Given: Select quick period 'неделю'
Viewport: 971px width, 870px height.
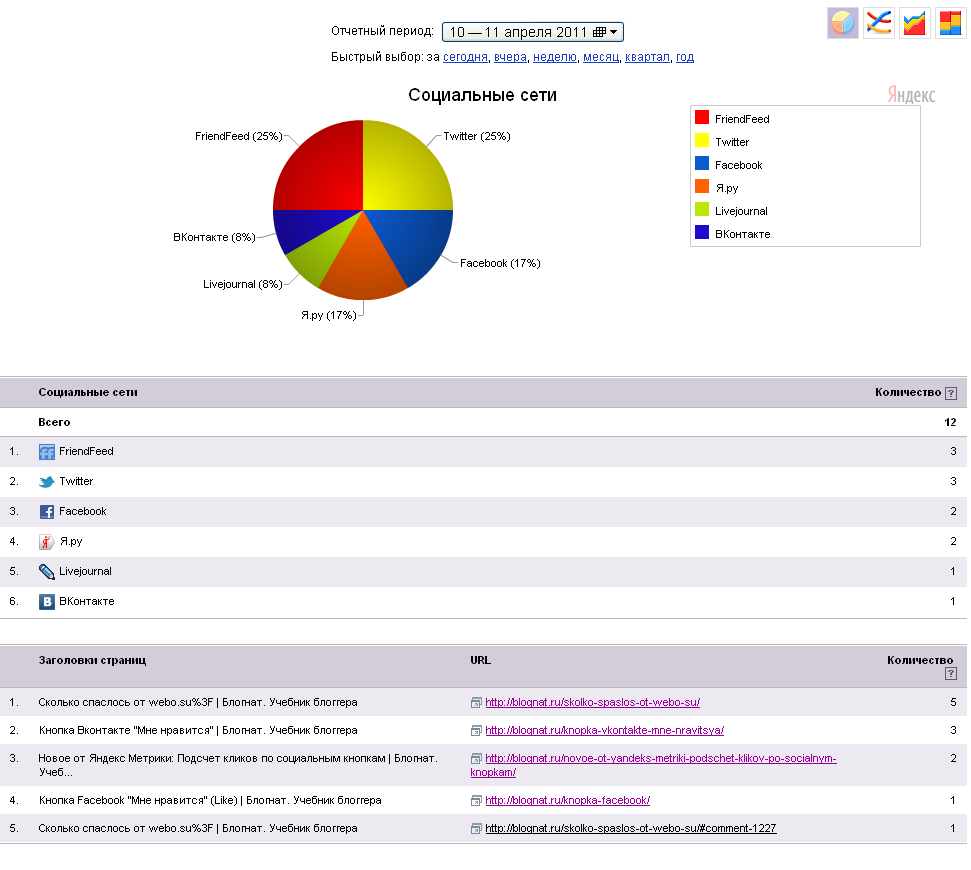Looking at the screenshot, I should [555, 57].
